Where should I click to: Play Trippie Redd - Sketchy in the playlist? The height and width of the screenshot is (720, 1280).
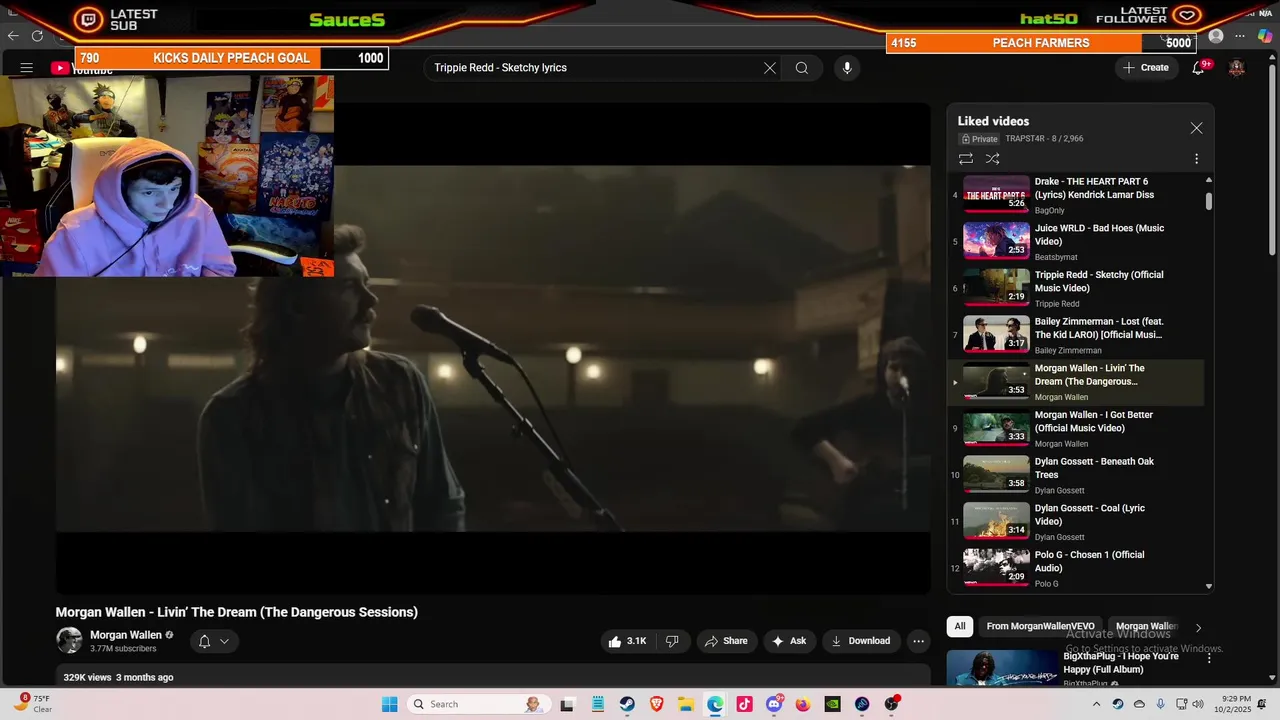pyautogui.click(x=1075, y=289)
